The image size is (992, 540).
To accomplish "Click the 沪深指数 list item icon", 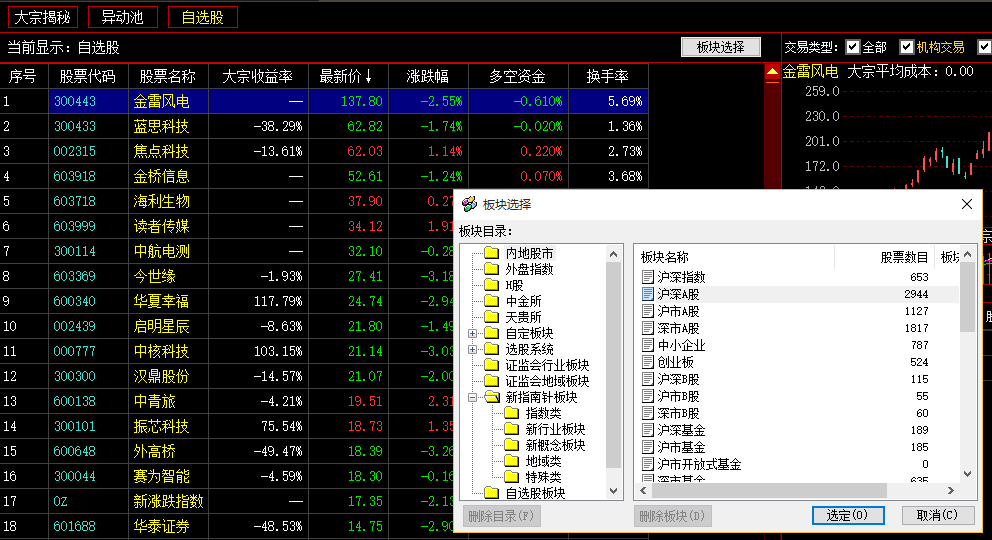I will click(x=648, y=277).
